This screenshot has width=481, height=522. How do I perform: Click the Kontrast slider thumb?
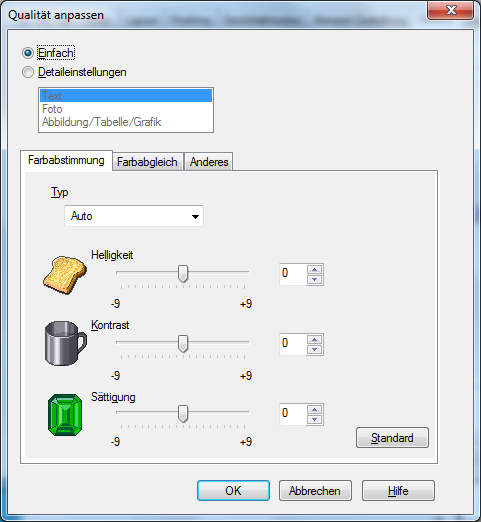point(183,344)
